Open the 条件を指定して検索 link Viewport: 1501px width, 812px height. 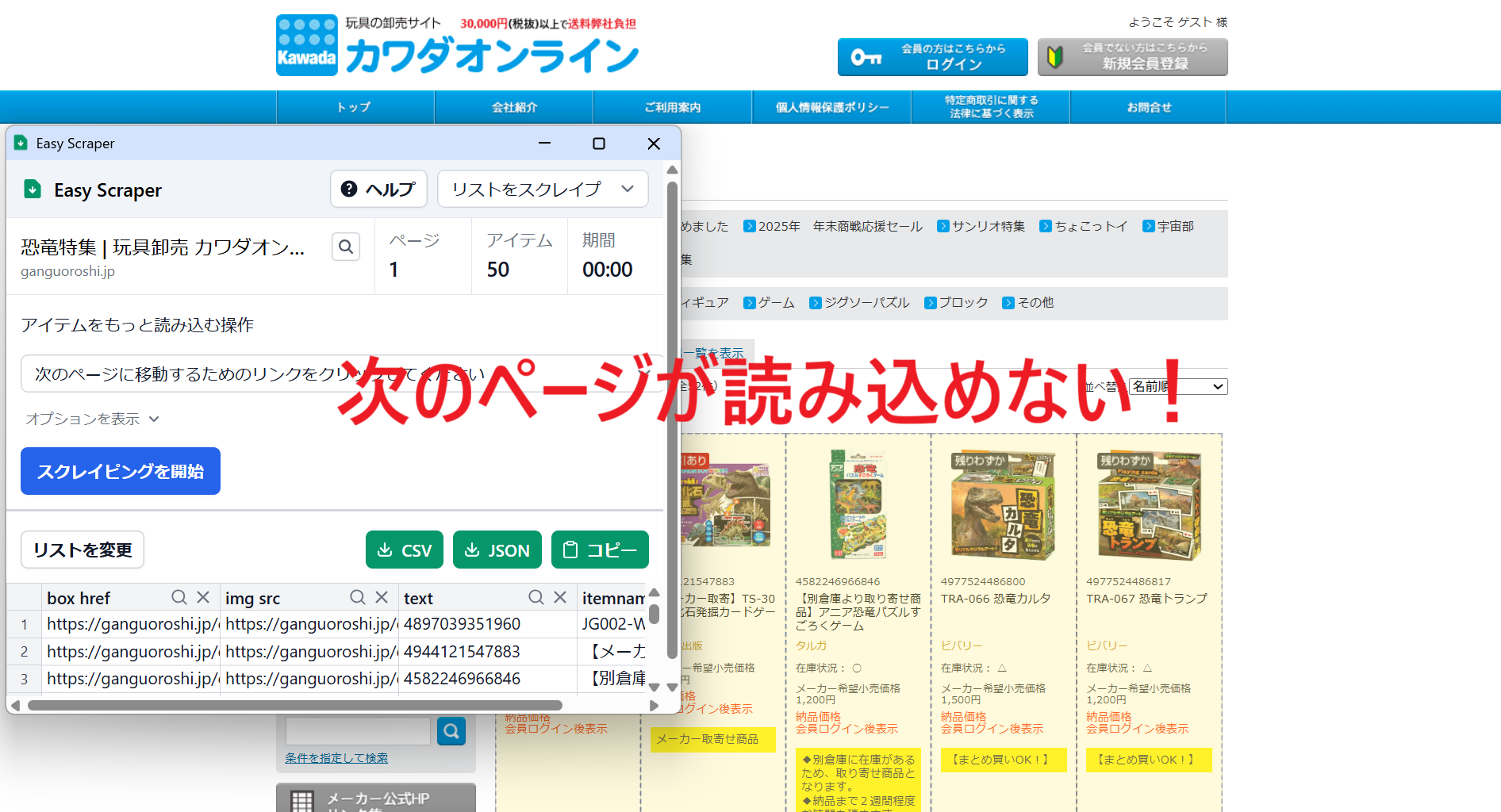coord(336,758)
